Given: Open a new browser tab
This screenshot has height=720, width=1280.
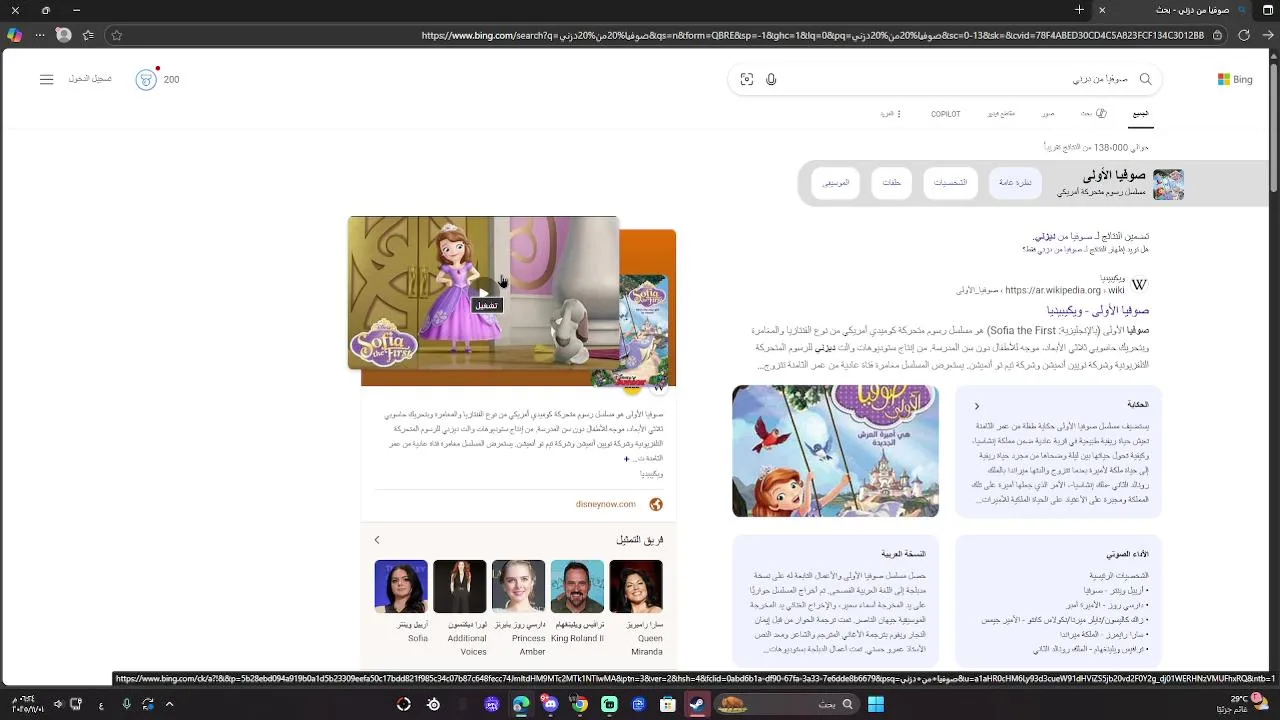Looking at the screenshot, I should [1079, 10].
